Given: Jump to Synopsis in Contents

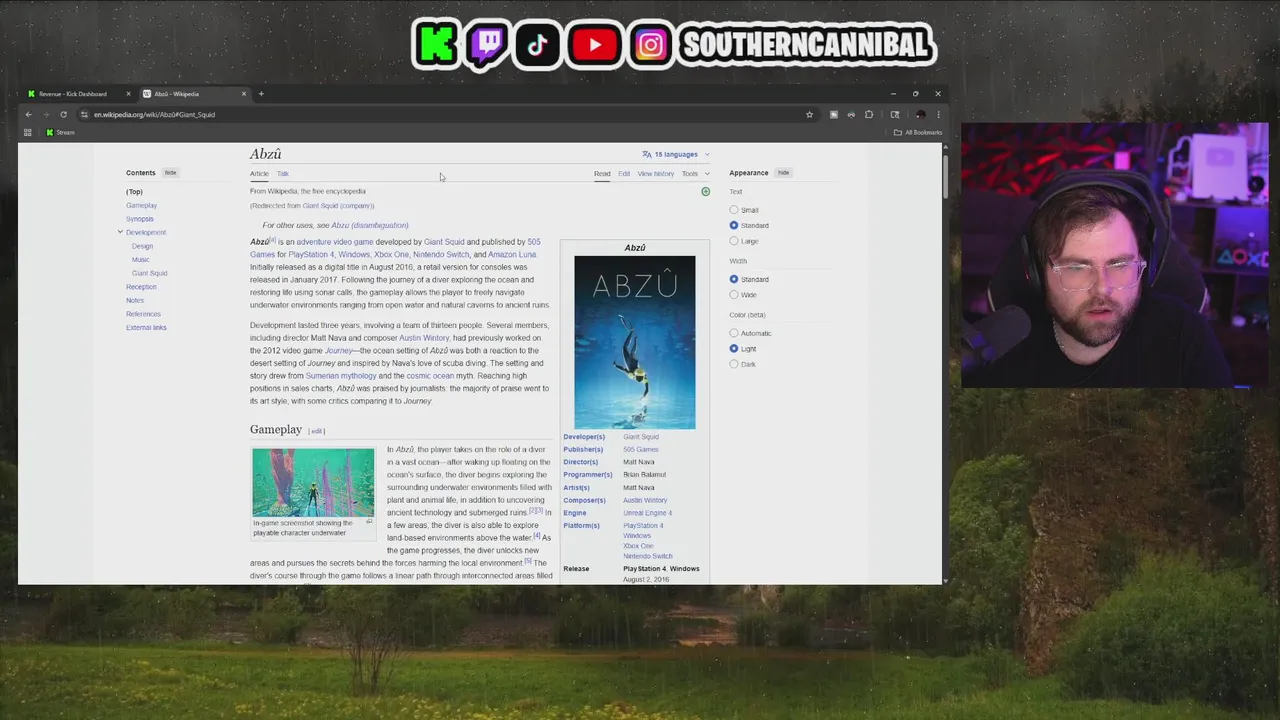Looking at the screenshot, I should (140, 219).
